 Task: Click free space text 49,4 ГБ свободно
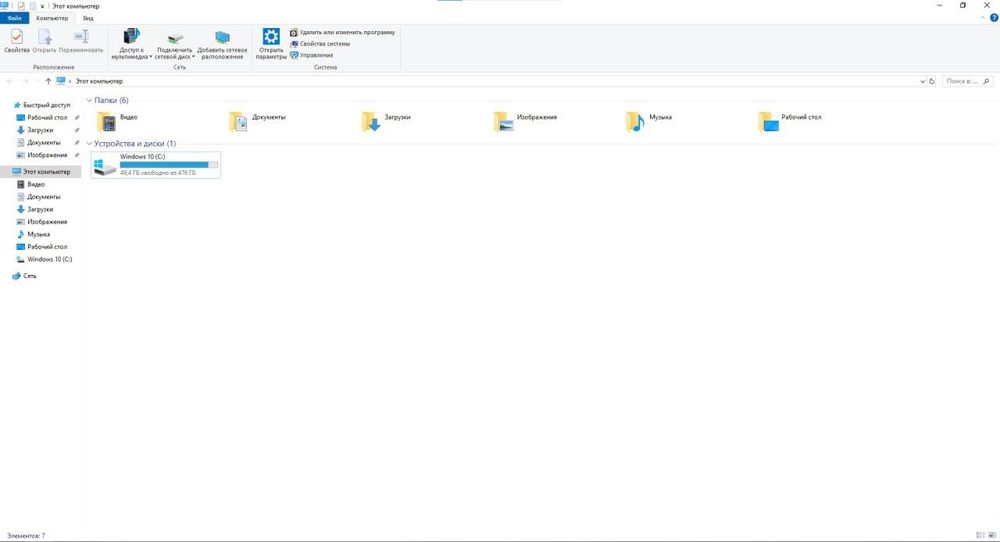tap(158, 173)
